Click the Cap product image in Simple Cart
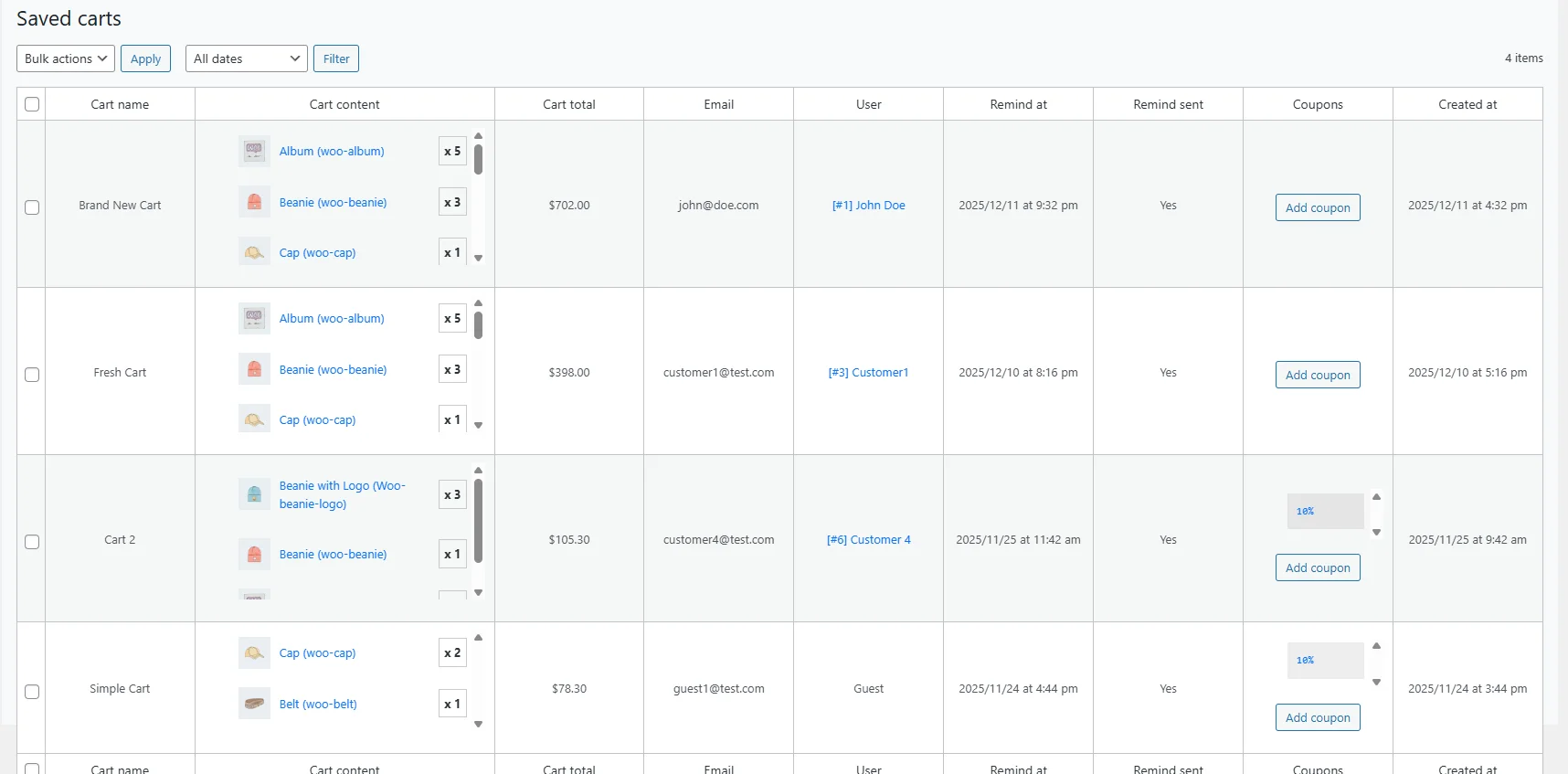The image size is (1568, 774). tap(254, 652)
